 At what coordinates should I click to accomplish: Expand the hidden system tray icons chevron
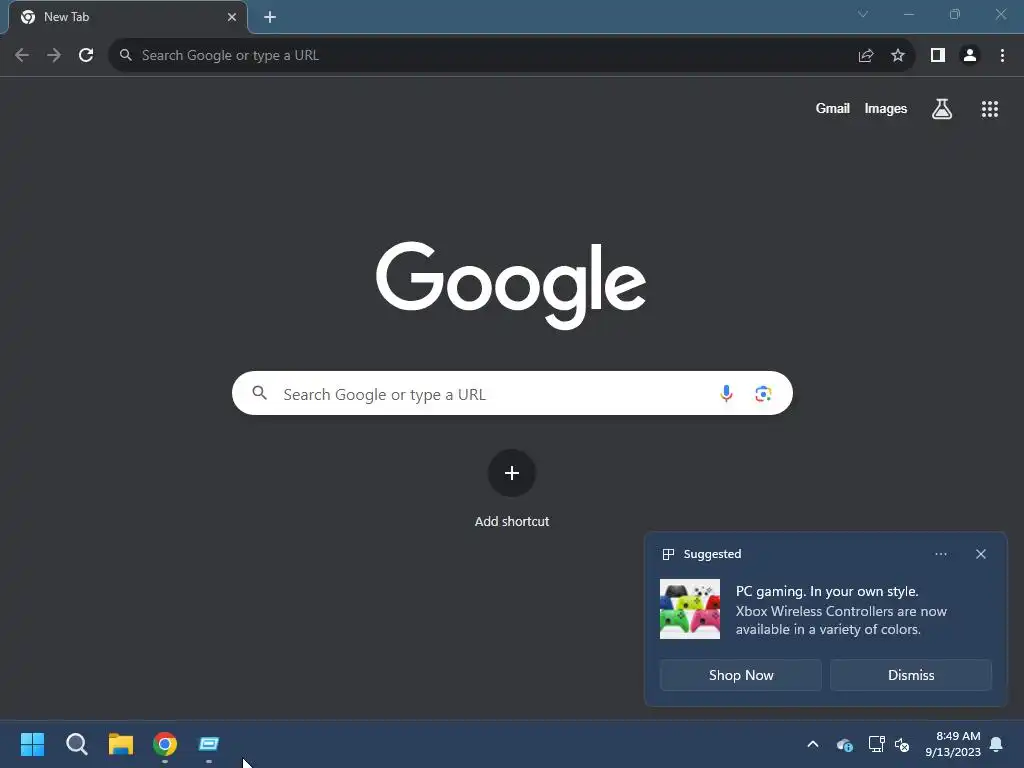click(813, 744)
